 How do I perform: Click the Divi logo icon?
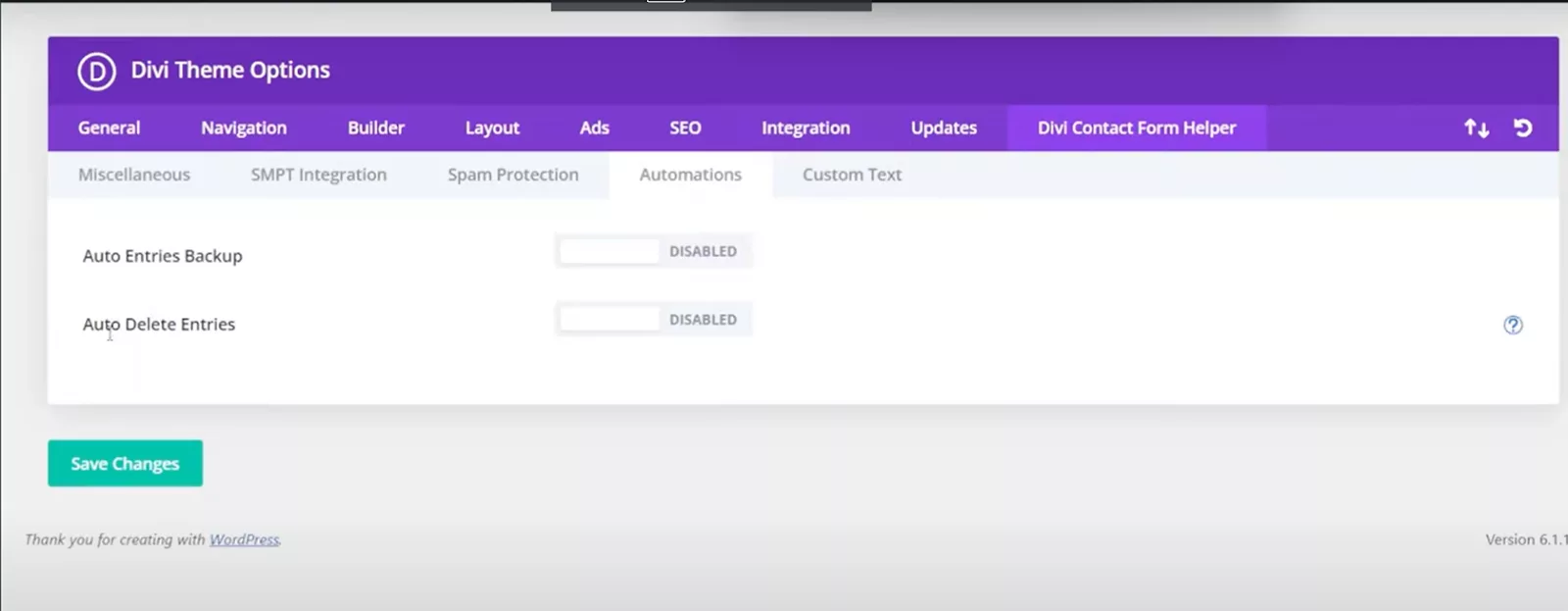[96, 71]
